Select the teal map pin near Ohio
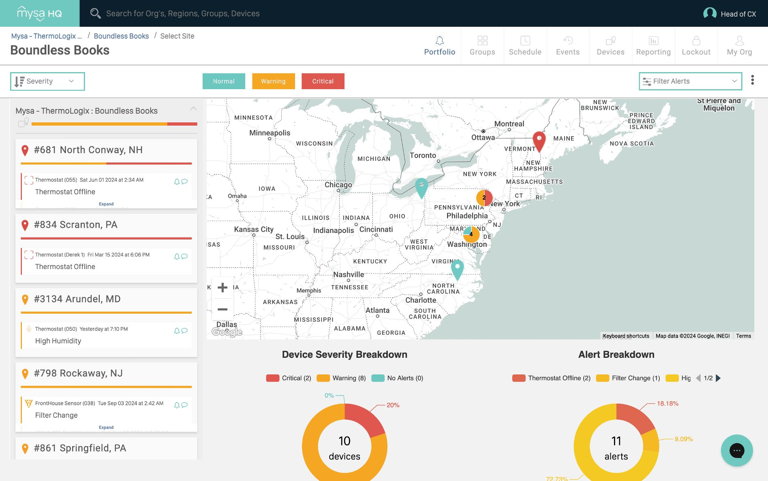The width and height of the screenshot is (768, 481). (421, 188)
